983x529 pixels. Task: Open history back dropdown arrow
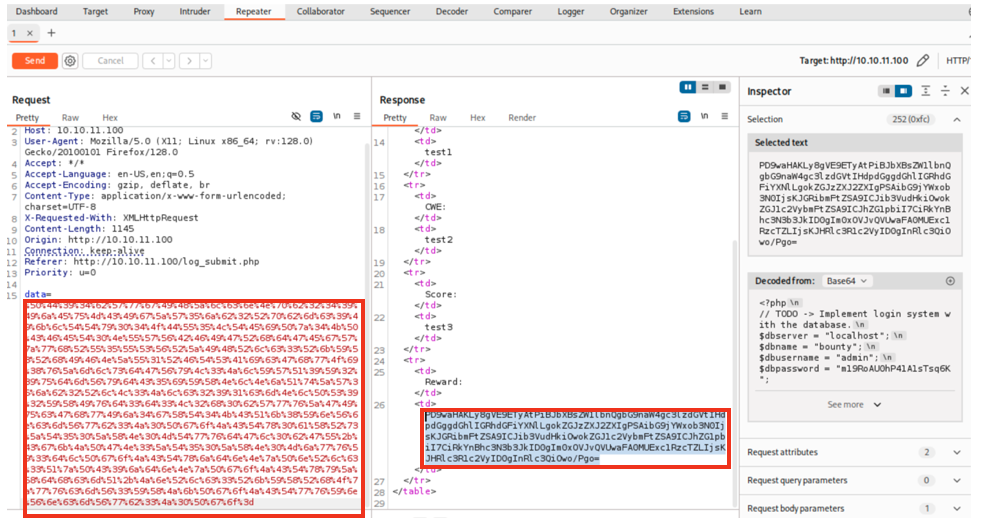(169, 61)
